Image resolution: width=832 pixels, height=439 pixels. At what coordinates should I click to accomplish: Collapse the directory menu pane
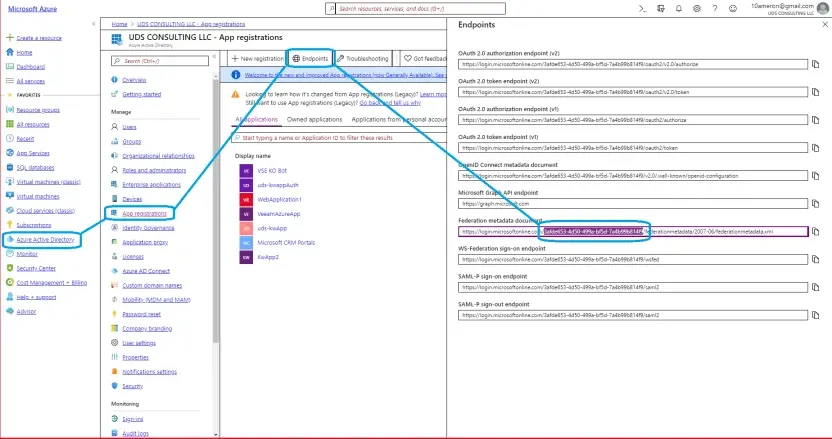click(x=214, y=56)
